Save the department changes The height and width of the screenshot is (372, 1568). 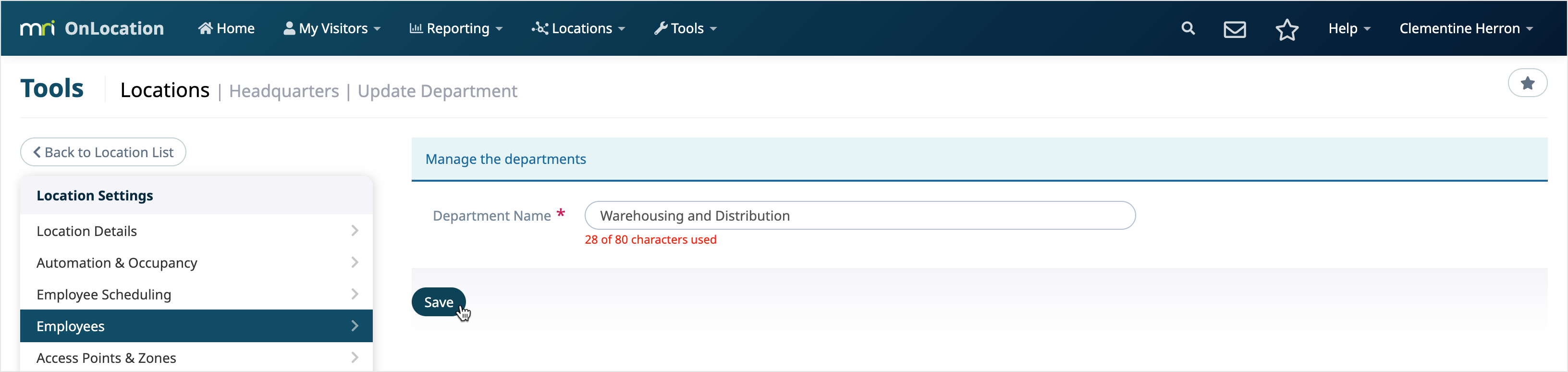(x=438, y=302)
